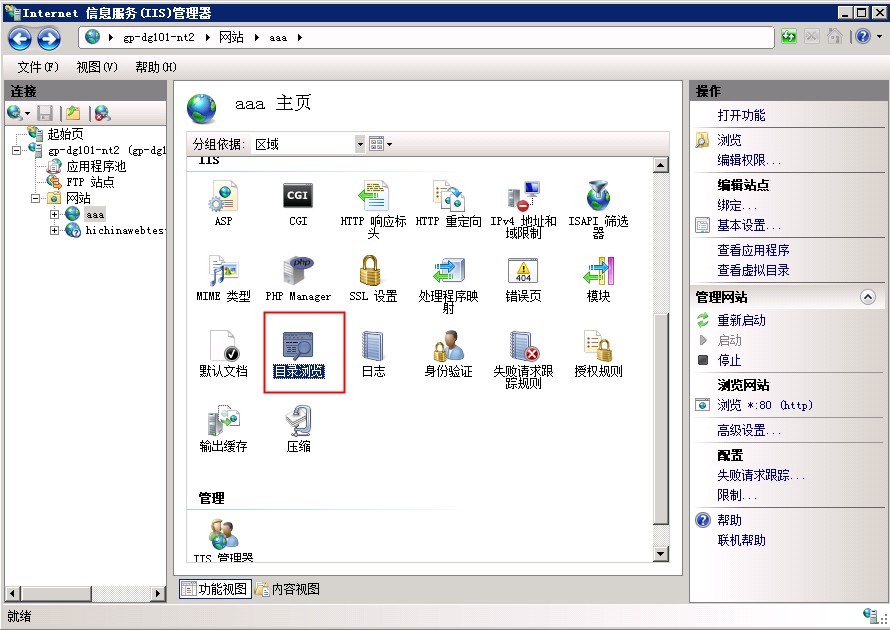Click the features pane vertical scrollbar down arrow
The height and width of the screenshot is (630, 890).
click(660, 554)
